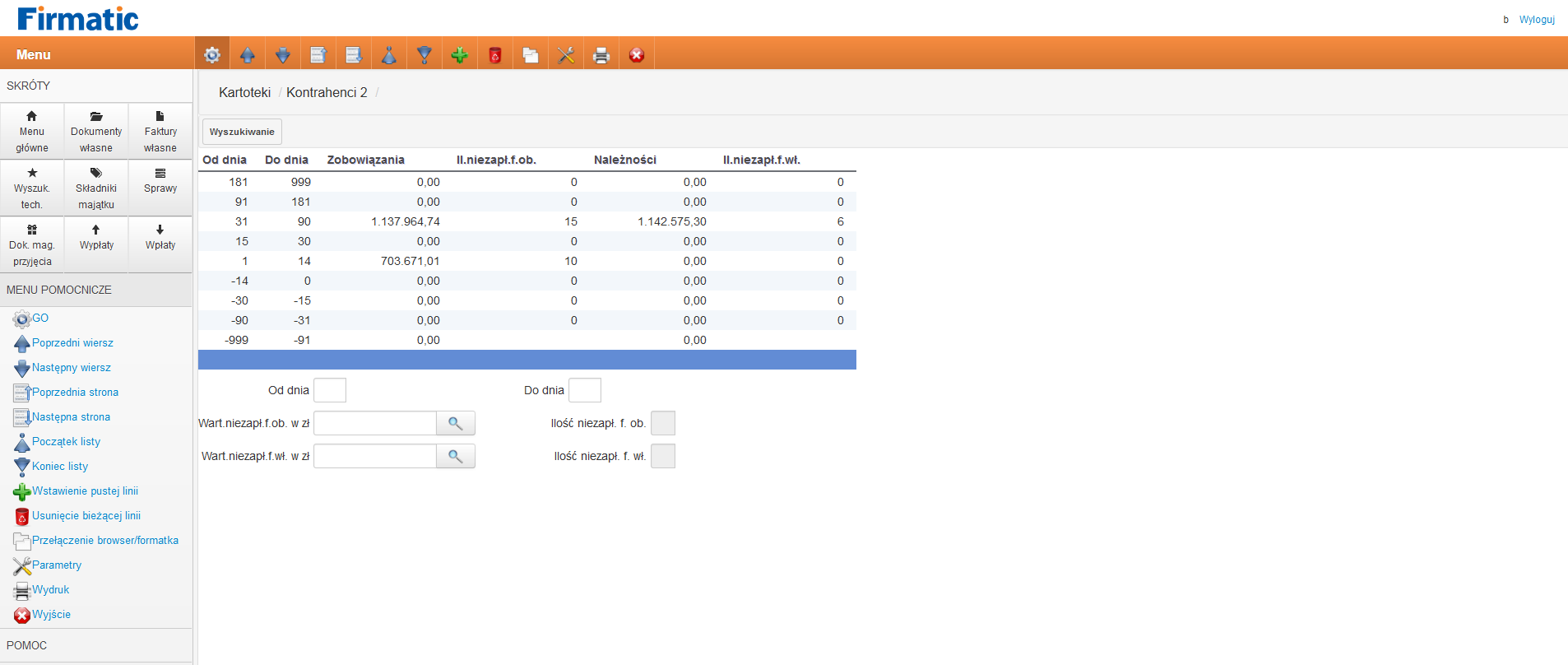
Task: Click the parameters tools icon in toolbar
Action: tap(566, 55)
